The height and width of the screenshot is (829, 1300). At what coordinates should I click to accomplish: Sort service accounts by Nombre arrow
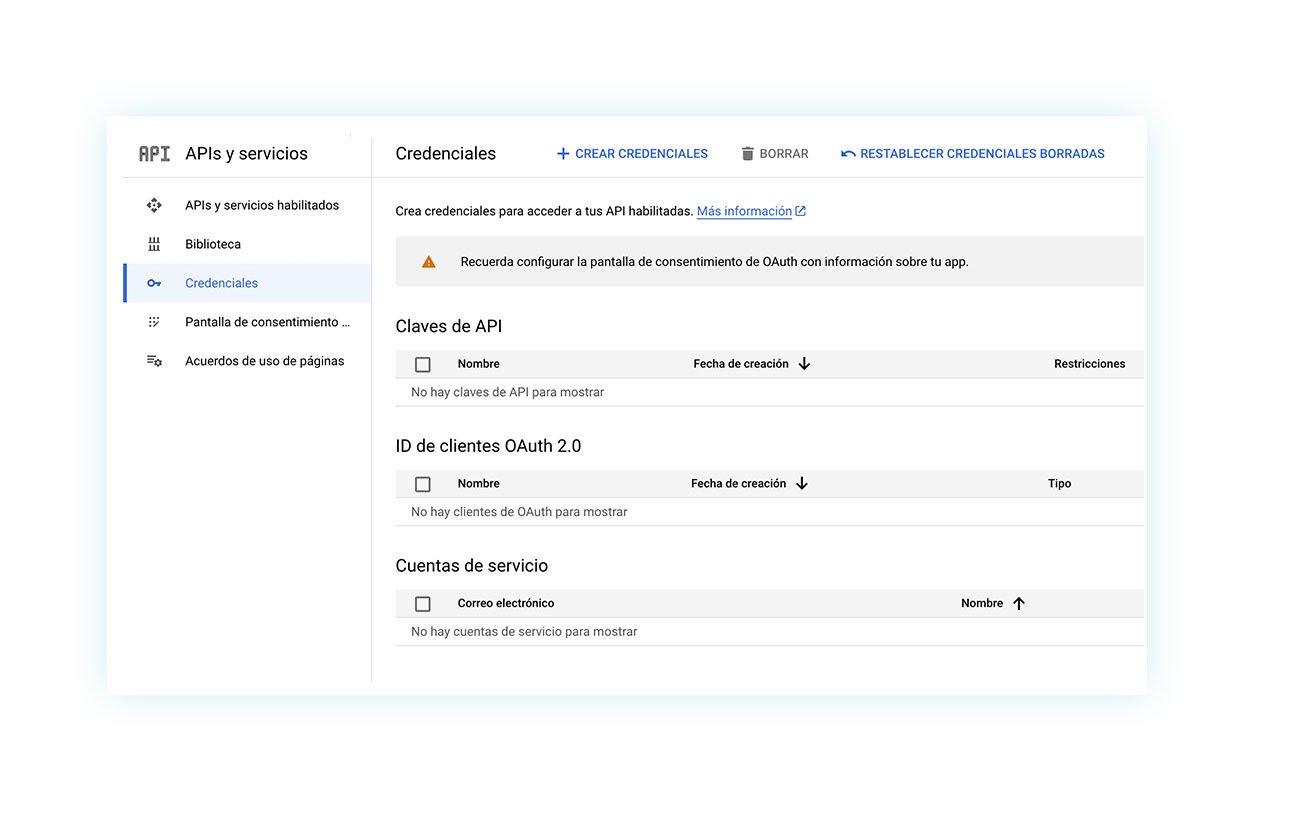coord(1019,604)
